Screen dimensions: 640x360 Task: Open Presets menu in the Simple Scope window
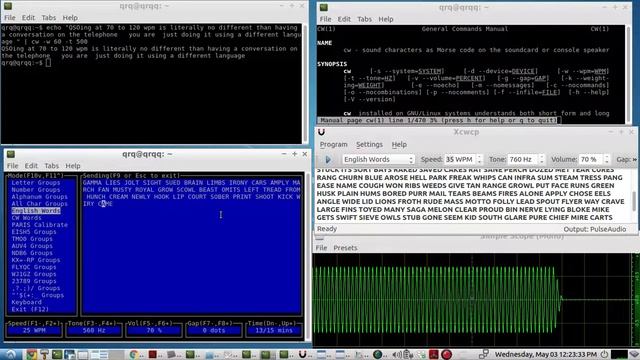(345, 248)
